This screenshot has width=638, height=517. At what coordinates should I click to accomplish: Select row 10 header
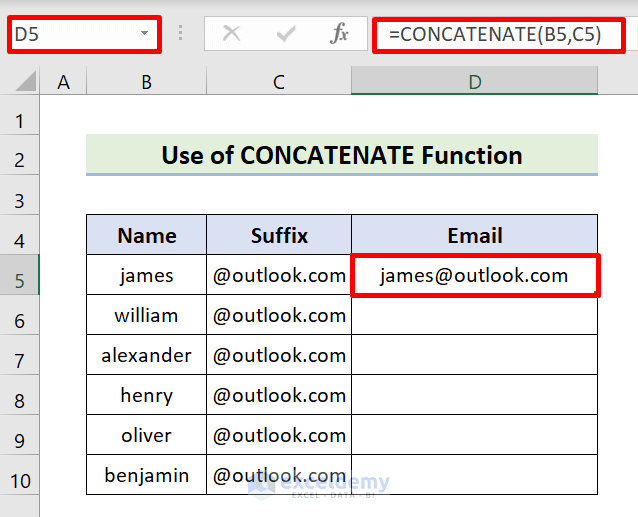click(20, 475)
